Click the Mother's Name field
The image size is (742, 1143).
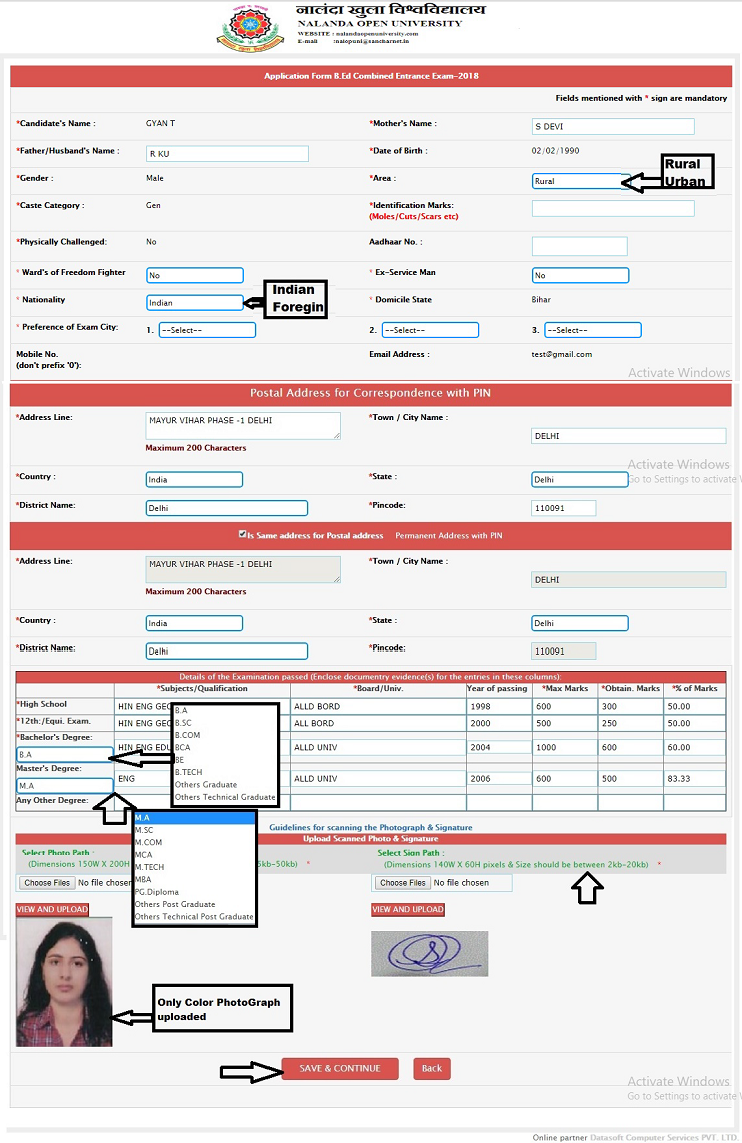[x=612, y=126]
